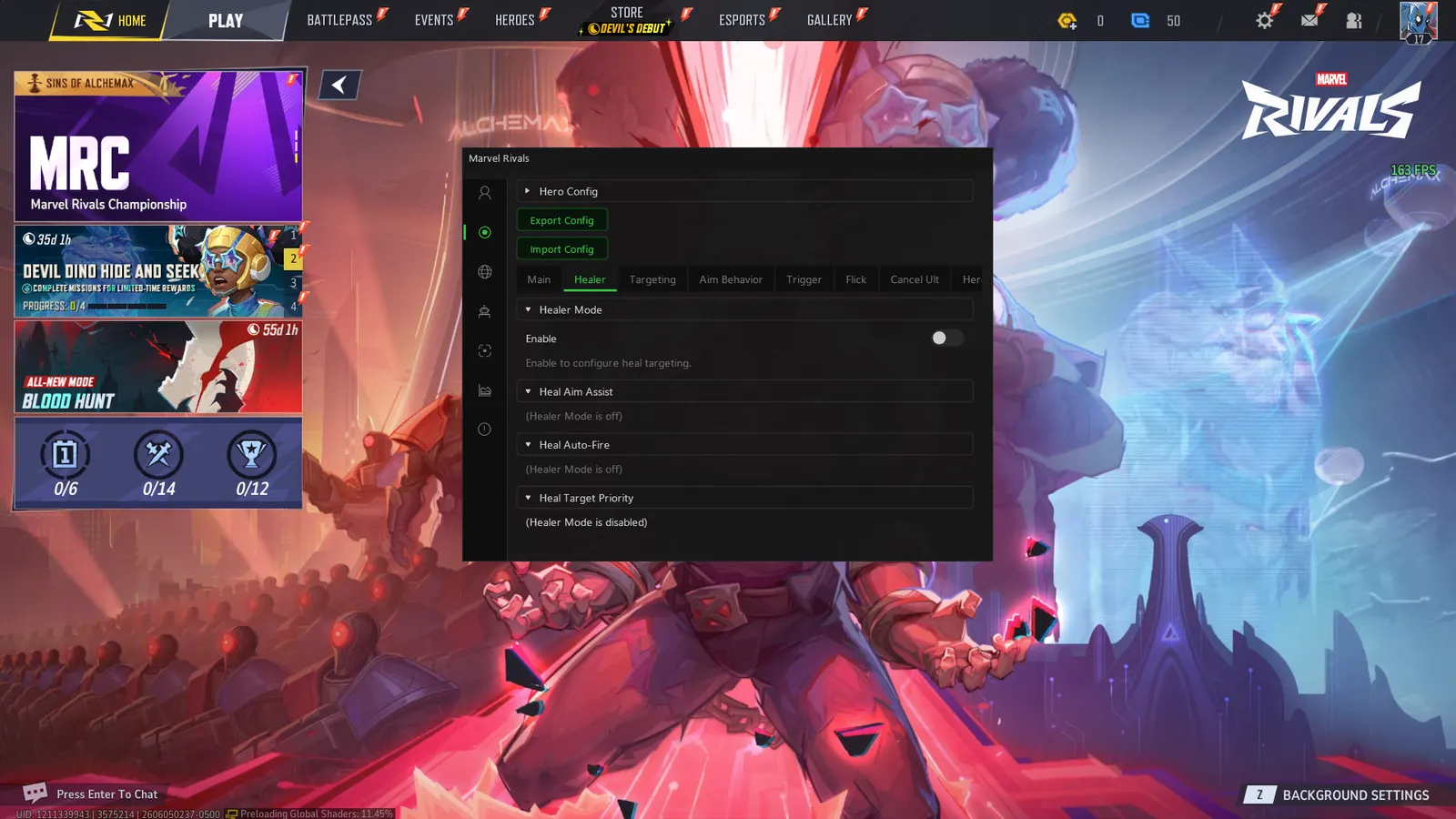This screenshot has height=819, width=1456.
Task: Switch to the Targeting tab
Action: (652, 279)
